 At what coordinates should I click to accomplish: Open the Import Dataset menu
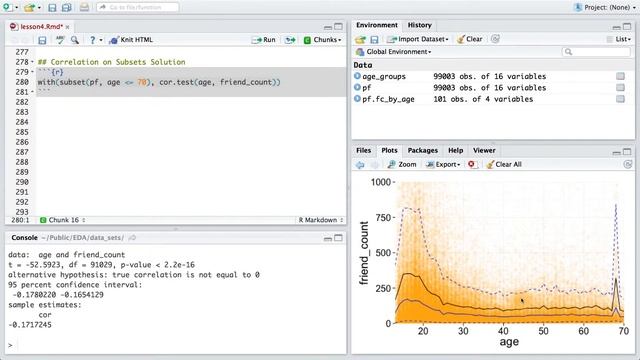(418, 39)
